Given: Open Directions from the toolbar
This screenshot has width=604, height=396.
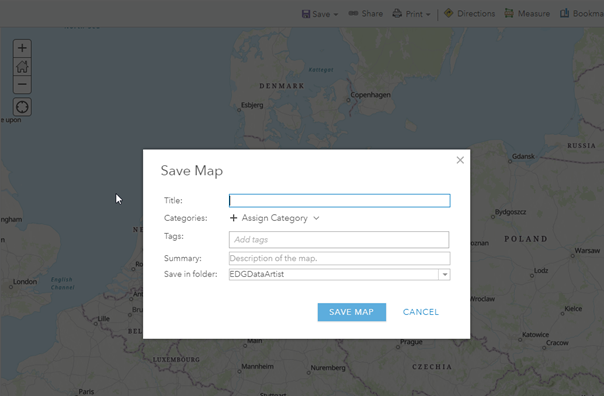Looking at the screenshot, I should (x=469, y=13).
